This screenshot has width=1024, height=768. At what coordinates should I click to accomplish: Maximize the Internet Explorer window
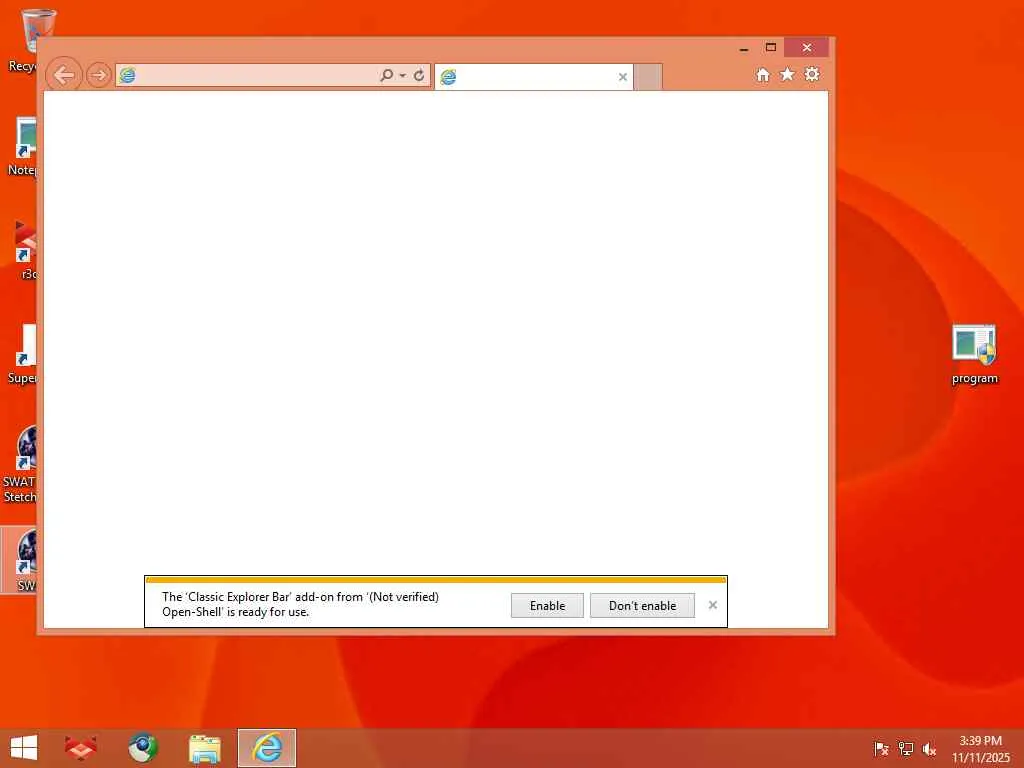(771, 48)
